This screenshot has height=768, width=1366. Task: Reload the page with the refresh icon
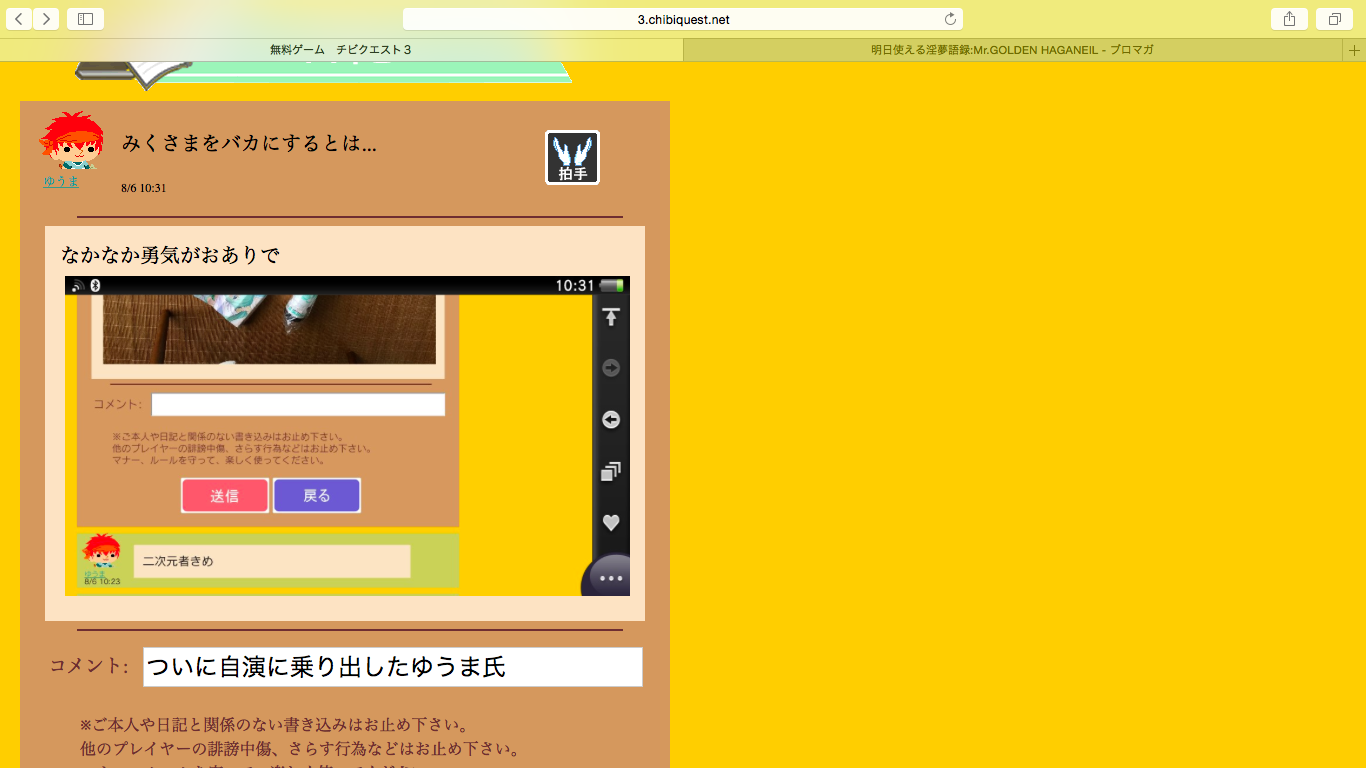coord(950,19)
